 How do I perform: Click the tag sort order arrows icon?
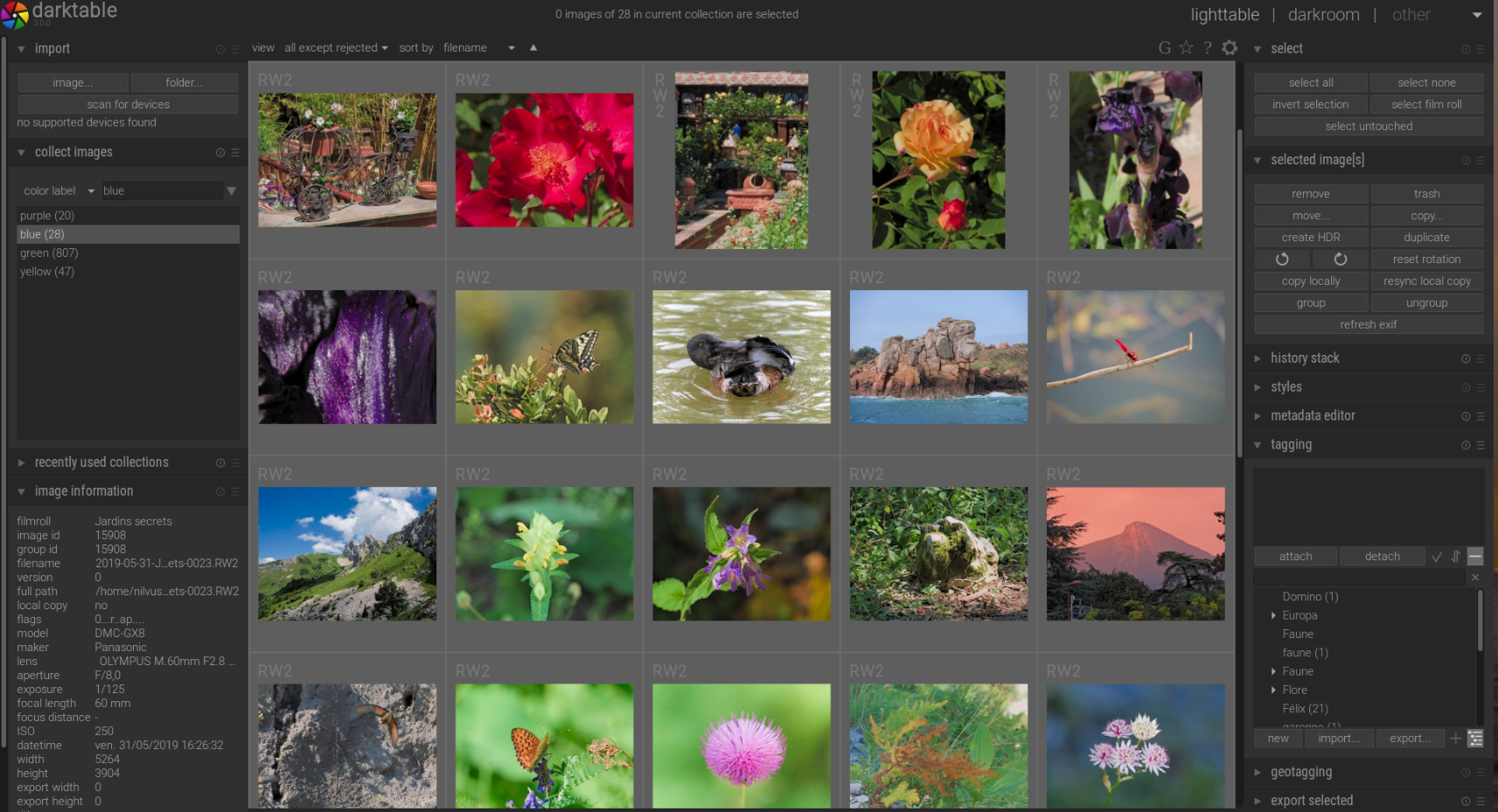coord(1455,557)
